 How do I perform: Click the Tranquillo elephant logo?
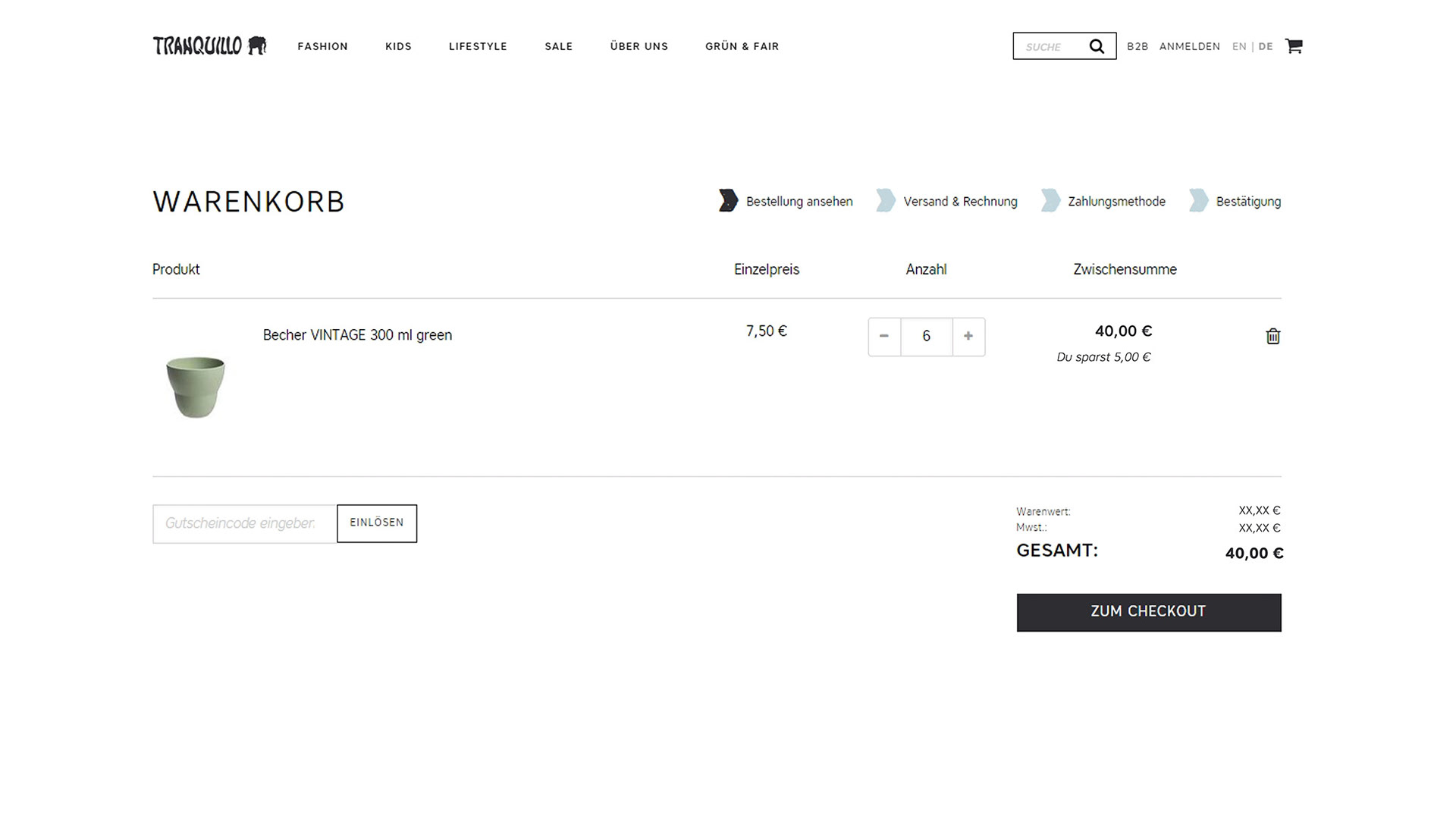209,45
